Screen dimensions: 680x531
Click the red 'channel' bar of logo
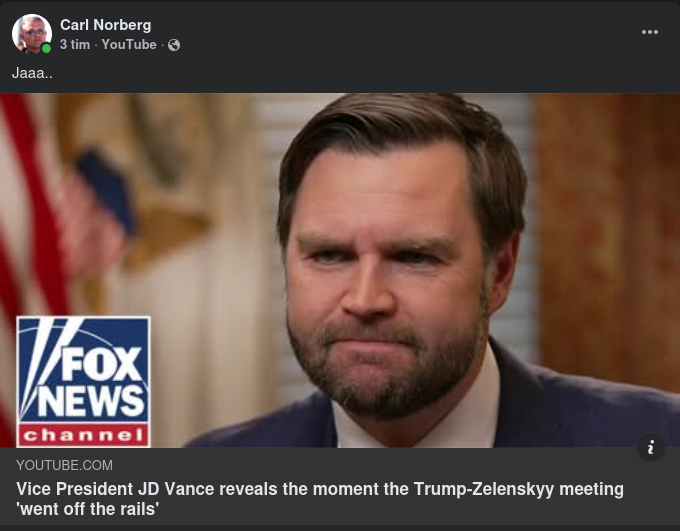83,435
